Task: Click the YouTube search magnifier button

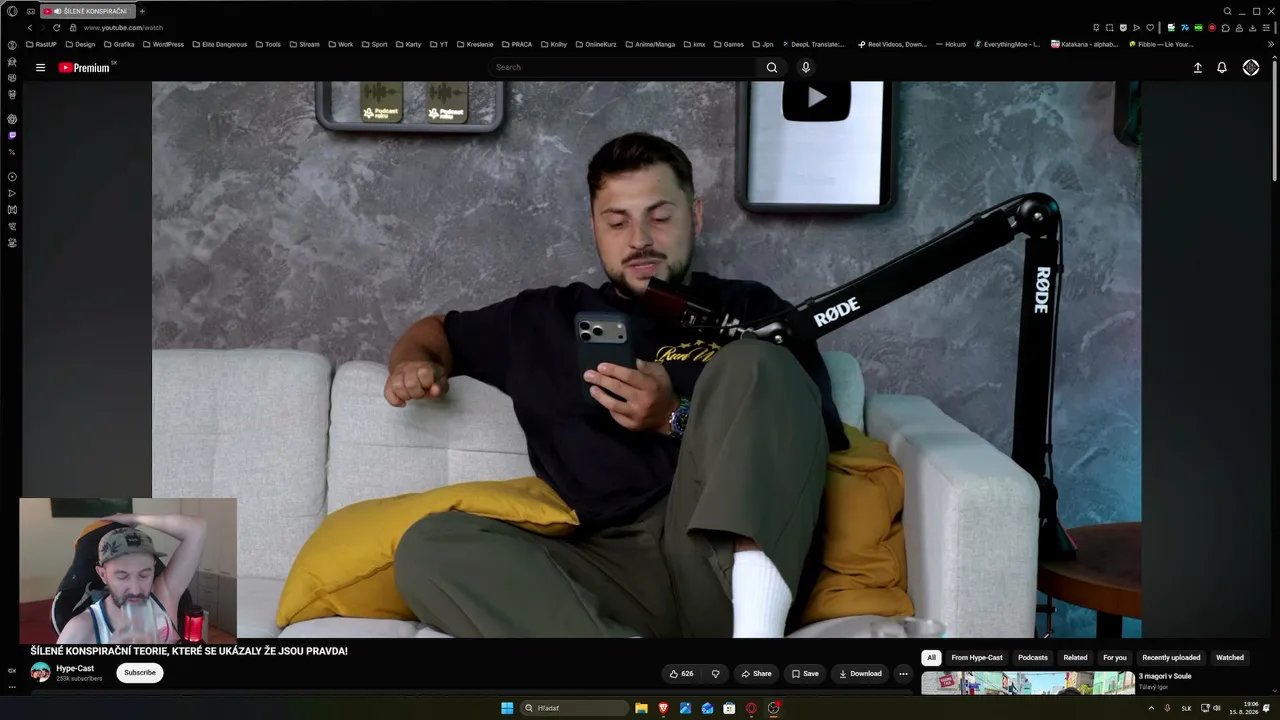Action: [772, 68]
